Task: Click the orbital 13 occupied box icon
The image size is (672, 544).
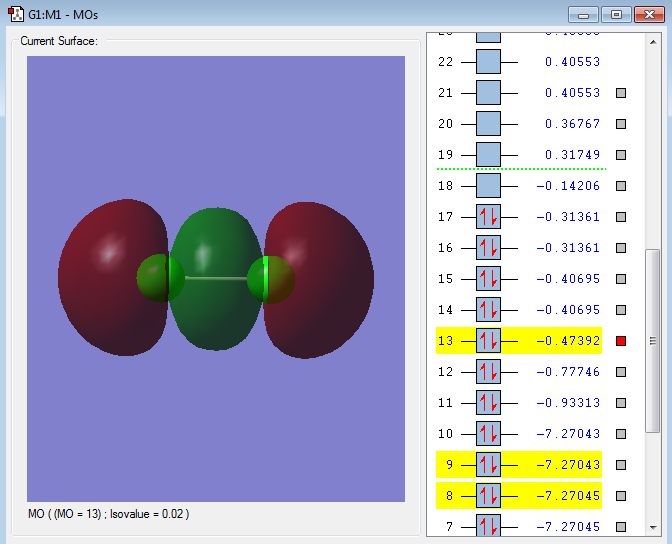Action: point(489,341)
